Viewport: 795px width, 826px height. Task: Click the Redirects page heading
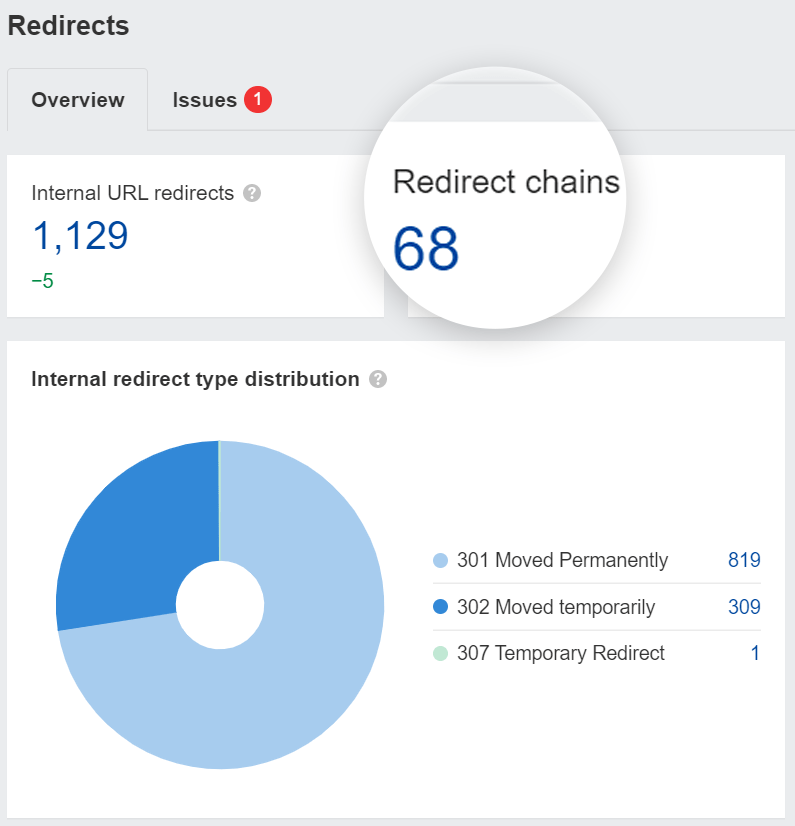67,26
